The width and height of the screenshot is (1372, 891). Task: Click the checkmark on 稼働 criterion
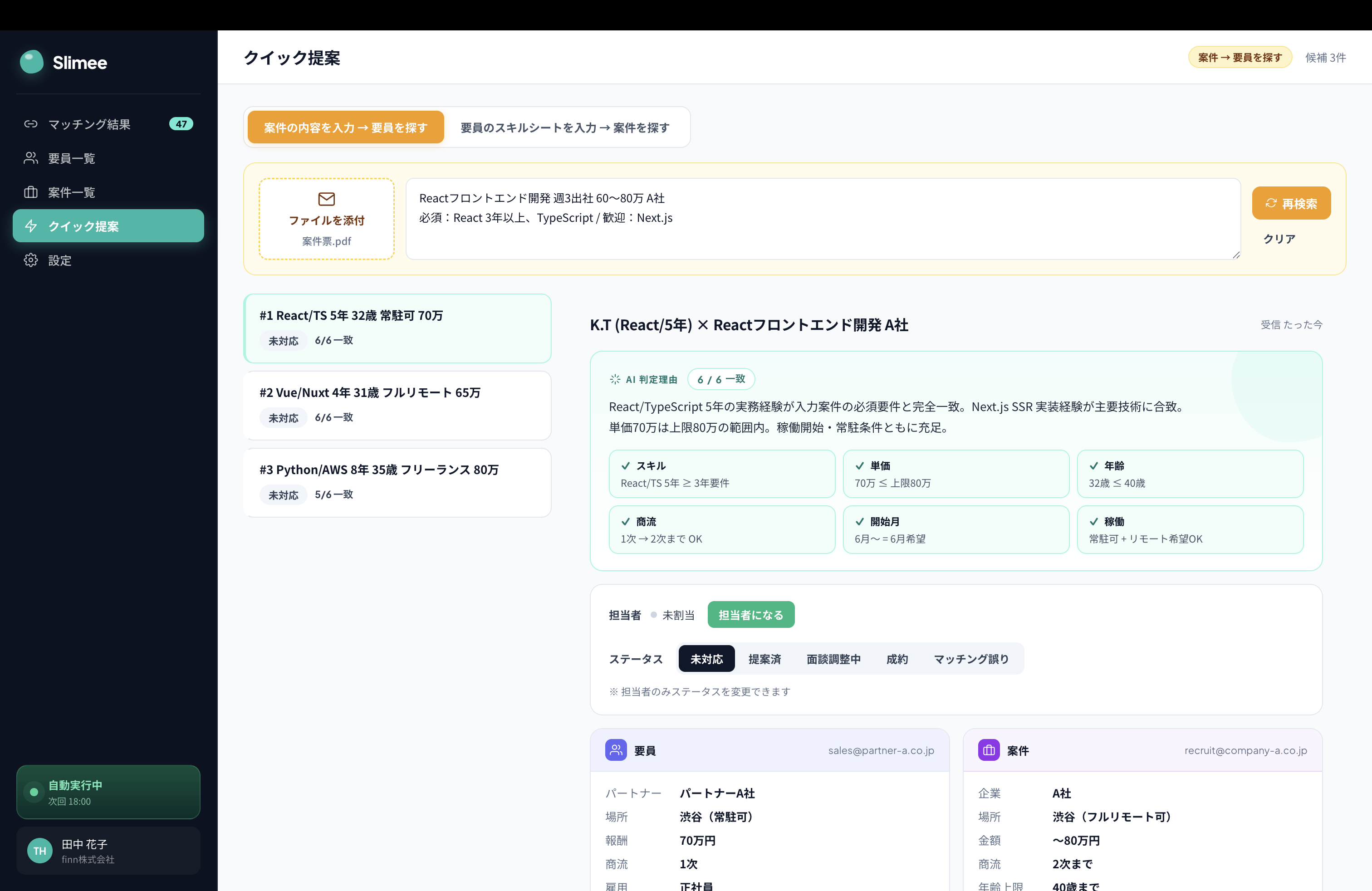(x=1093, y=522)
